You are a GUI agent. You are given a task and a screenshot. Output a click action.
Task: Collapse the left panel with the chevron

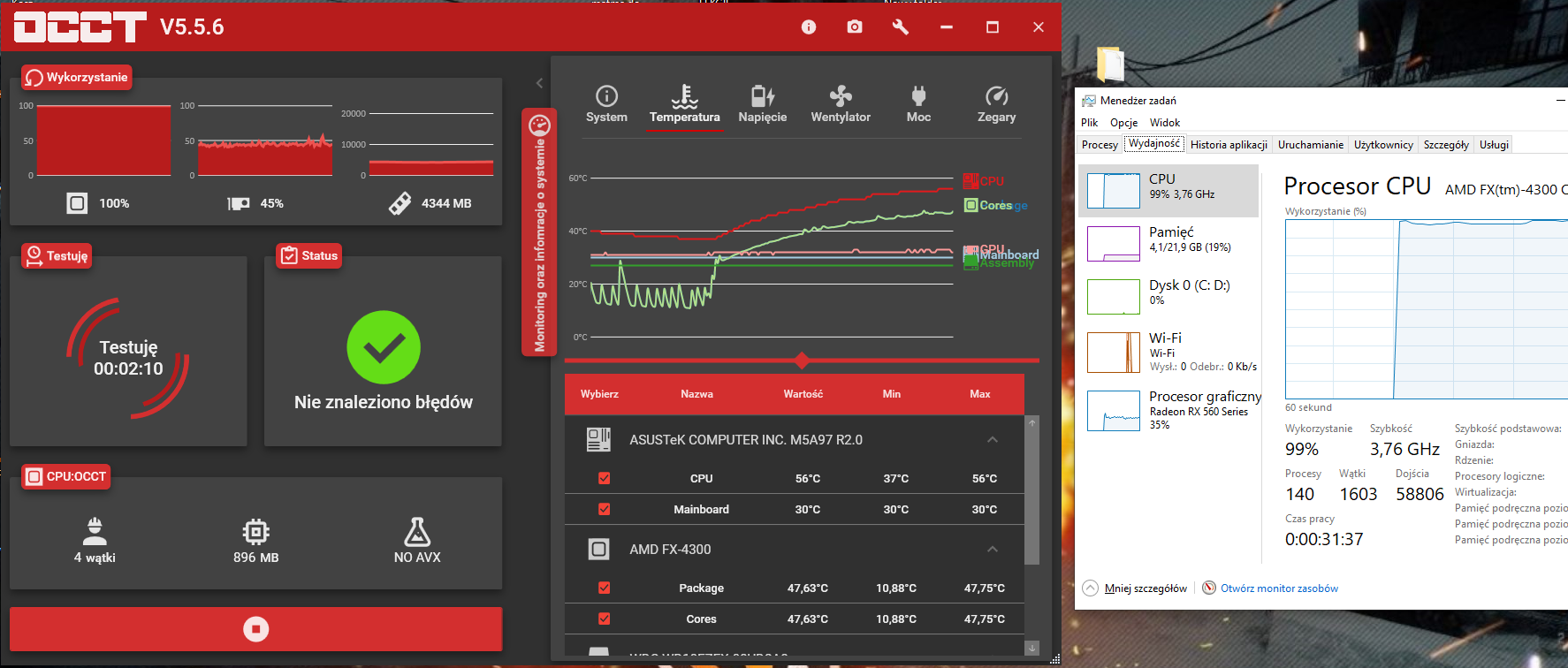pos(539,83)
